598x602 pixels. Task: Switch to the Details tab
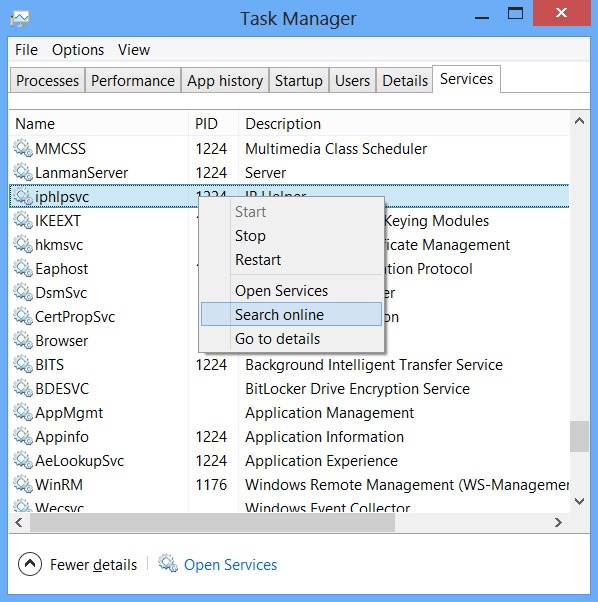(405, 81)
